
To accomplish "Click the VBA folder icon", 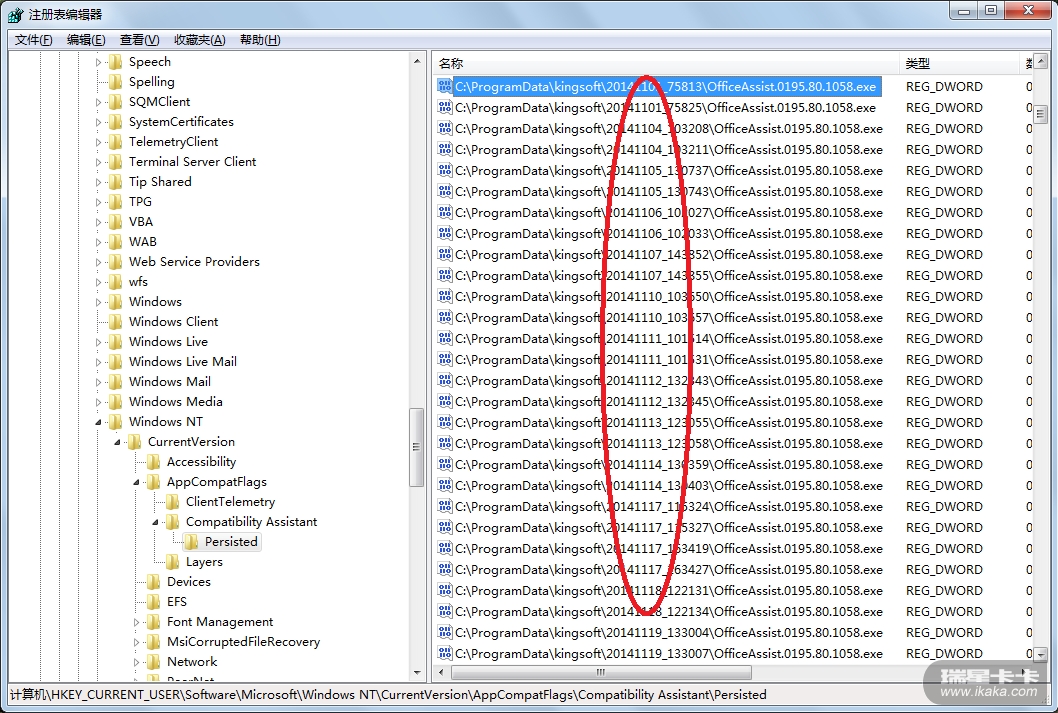I will [116, 222].
